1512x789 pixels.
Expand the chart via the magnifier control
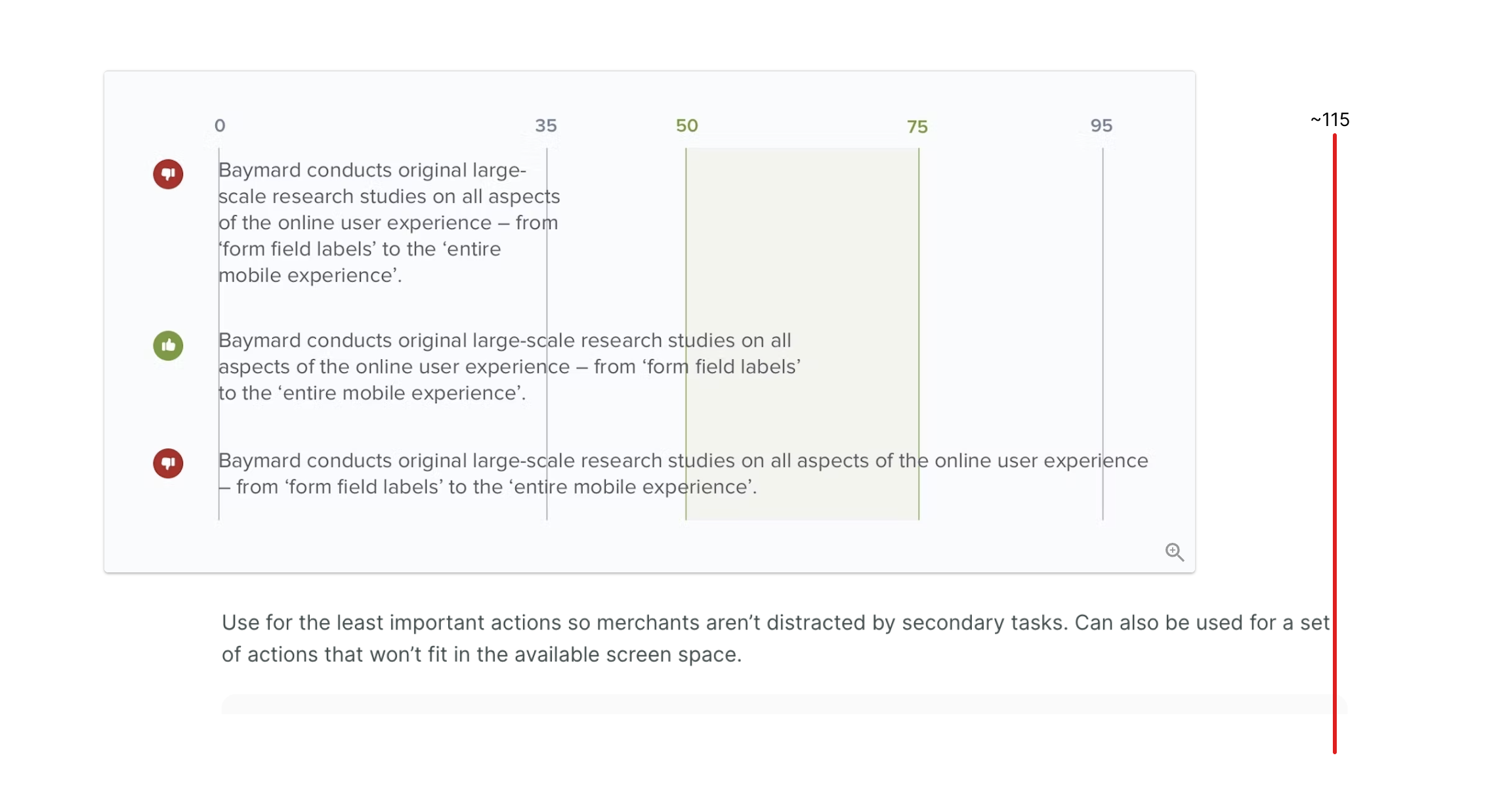[1174, 552]
